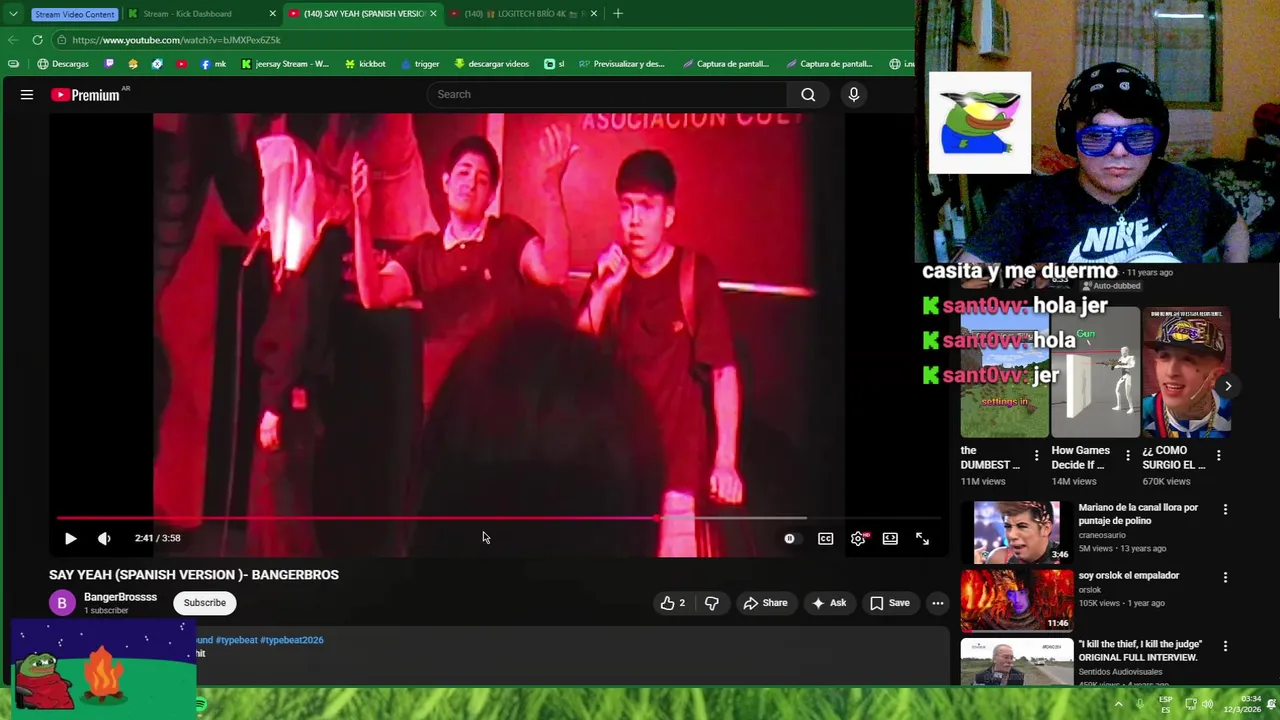Go back to previous page
The width and height of the screenshot is (1280, 720).
pyautogui.click(x=13, y=40)
